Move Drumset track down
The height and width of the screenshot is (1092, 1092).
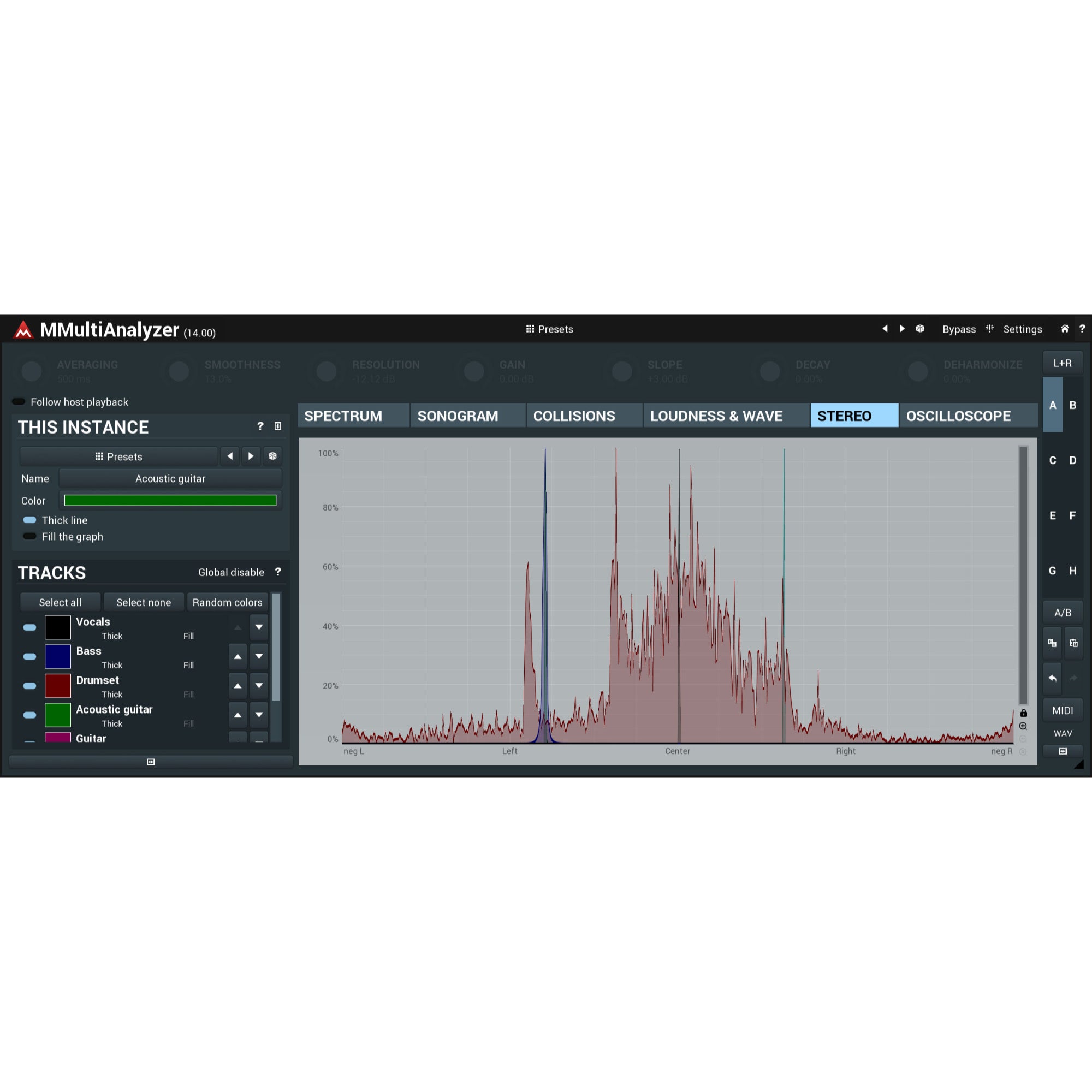(259, 686)
